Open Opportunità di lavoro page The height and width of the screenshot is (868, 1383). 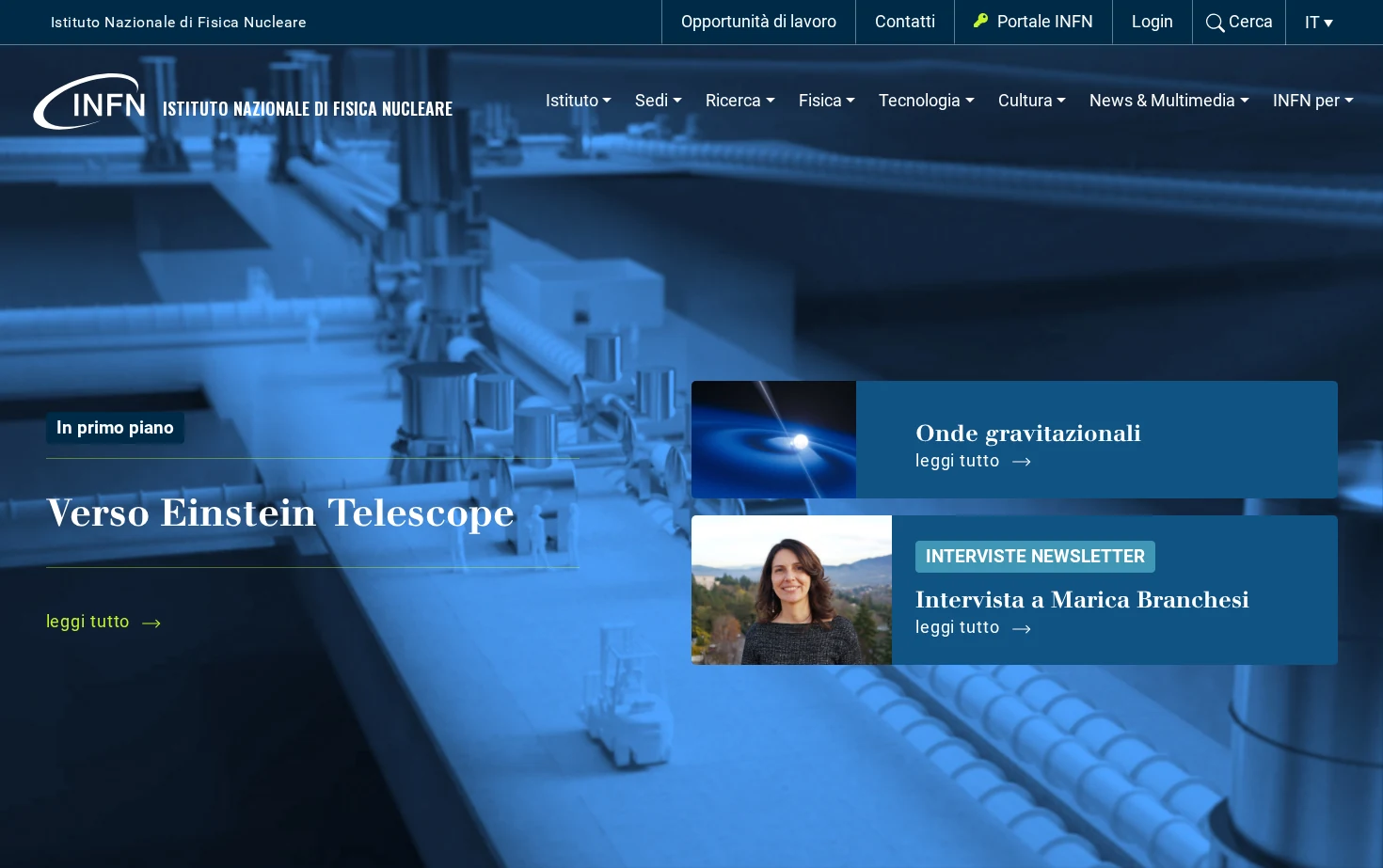click(x=758, y=22)
